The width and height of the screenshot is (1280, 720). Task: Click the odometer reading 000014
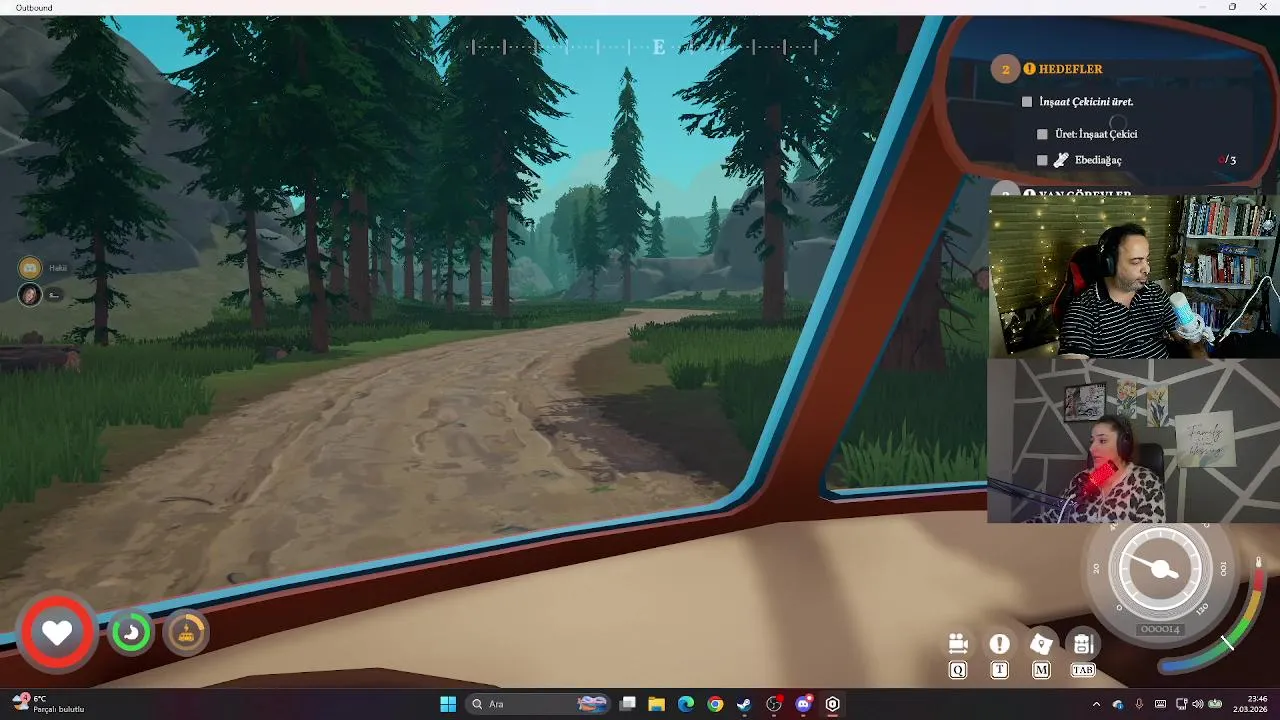[x=1160, y=629]
